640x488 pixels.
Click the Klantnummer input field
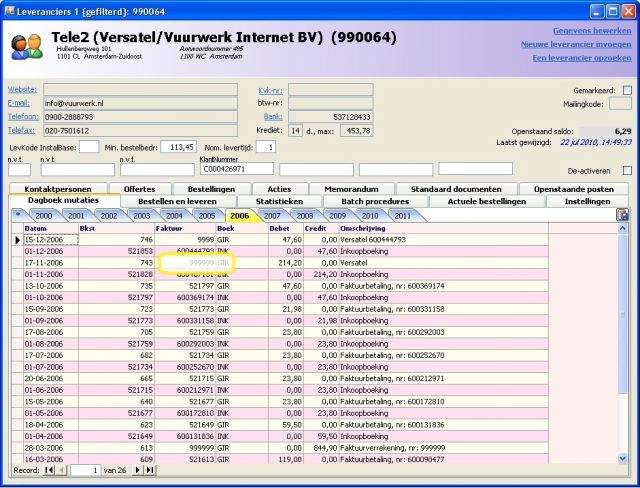(x=237, y=169)
